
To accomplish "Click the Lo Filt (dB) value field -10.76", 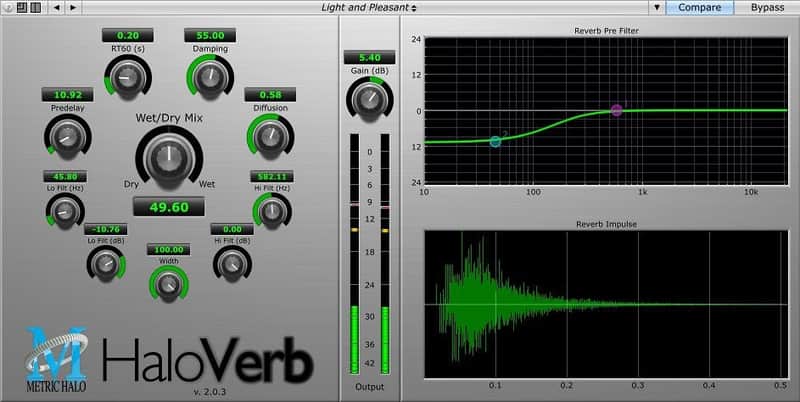I will tap(106, 230).
